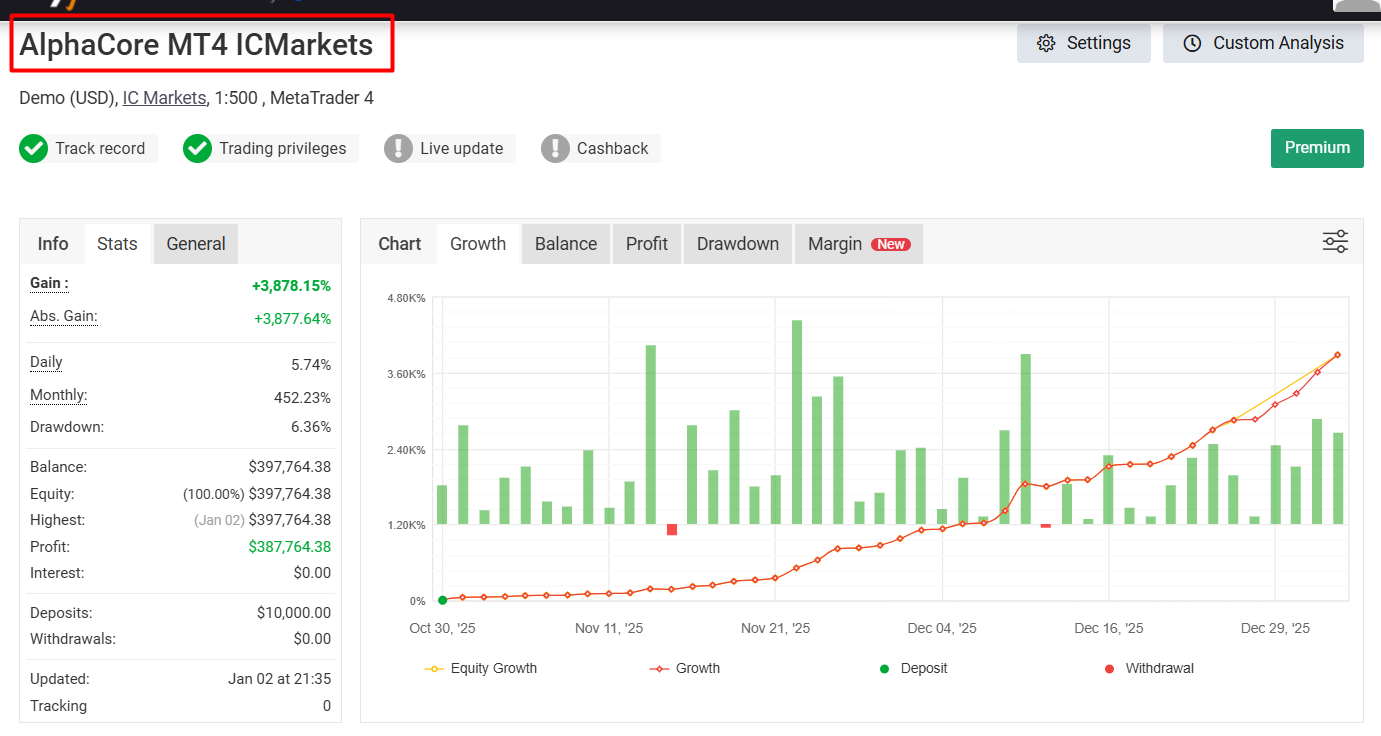1381x736 pixels.
Task: Toggle Withdrawal markers in chart legend
Action: [x=1149, y=668]
